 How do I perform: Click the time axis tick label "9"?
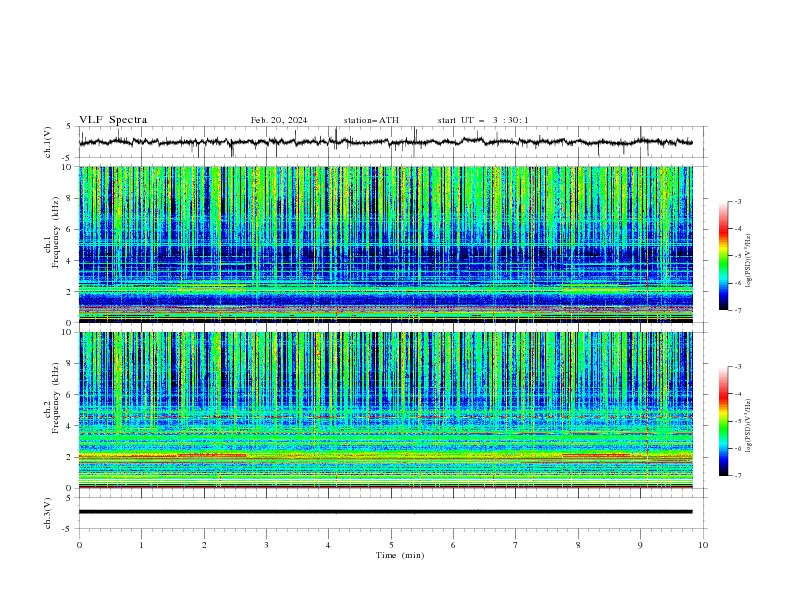point(640,545)
